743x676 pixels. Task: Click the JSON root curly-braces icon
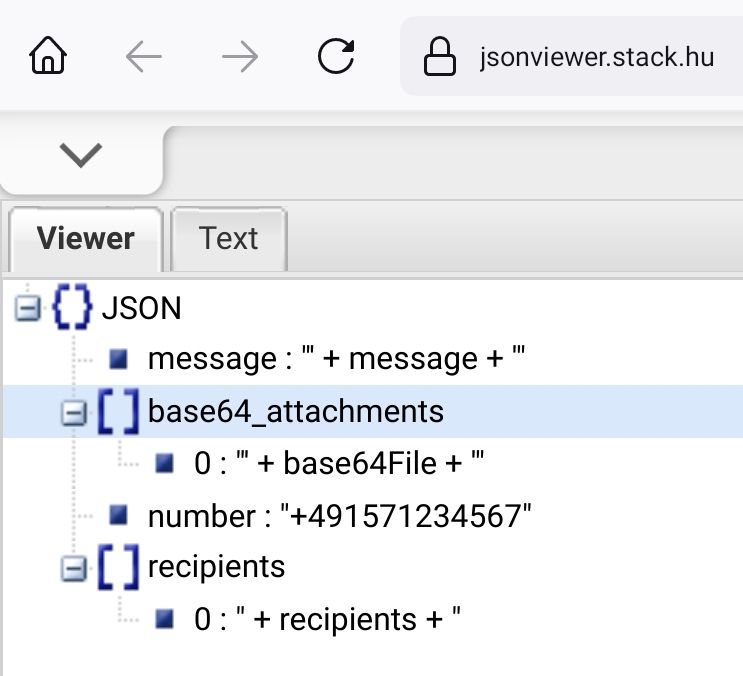coord(73,307)
